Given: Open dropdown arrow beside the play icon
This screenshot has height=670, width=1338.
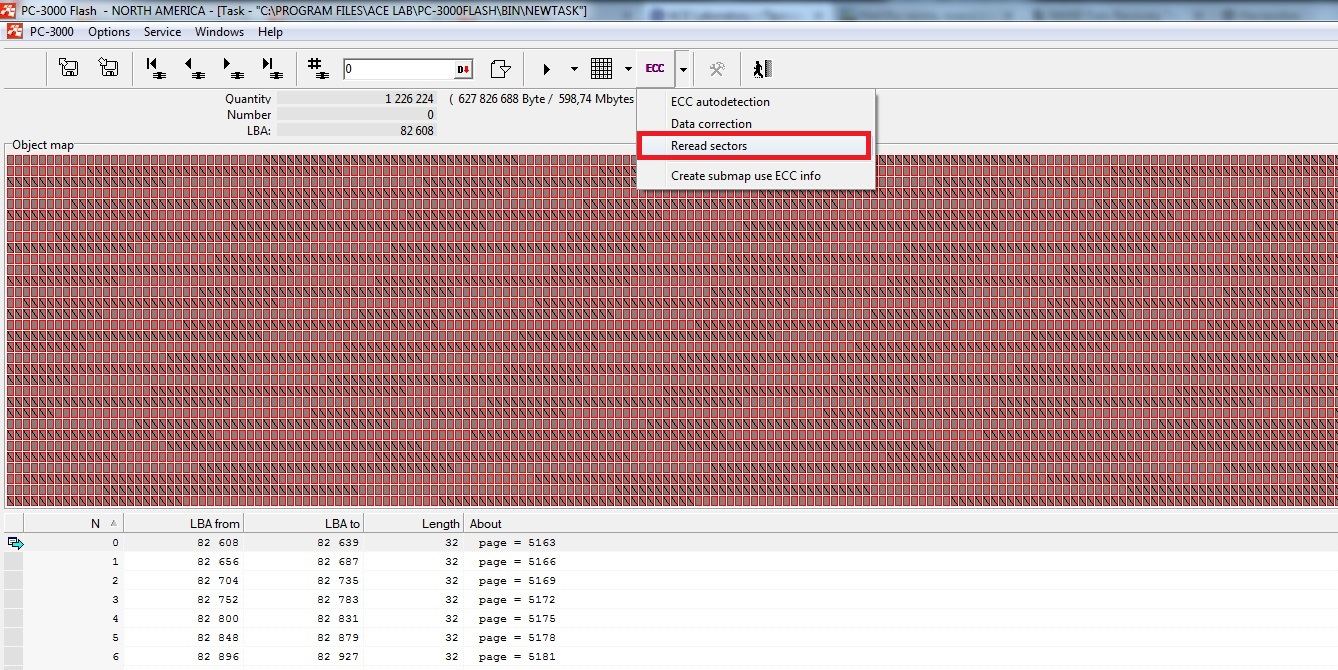Looking at the screenshot, I should coord(574,69).
